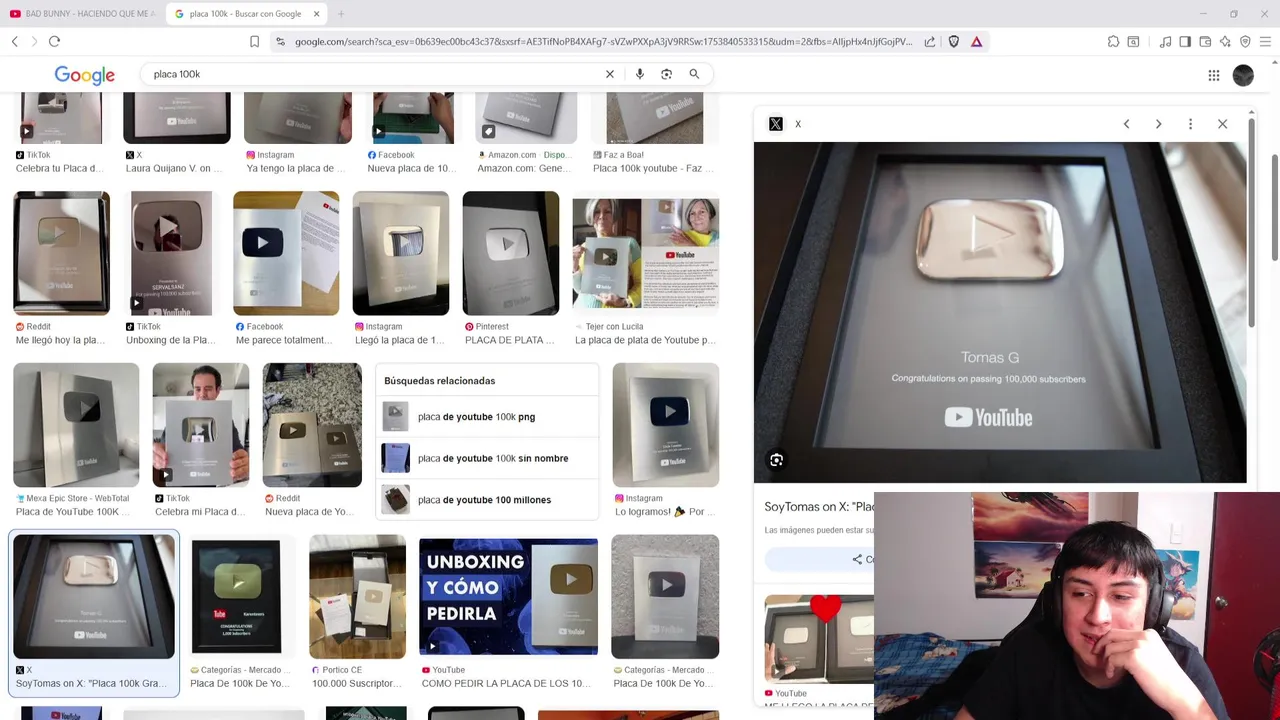This screenshot has width=1280, height=720.
Task: Bookmark this page using the bookmark icon
Action: pos(254,41)
